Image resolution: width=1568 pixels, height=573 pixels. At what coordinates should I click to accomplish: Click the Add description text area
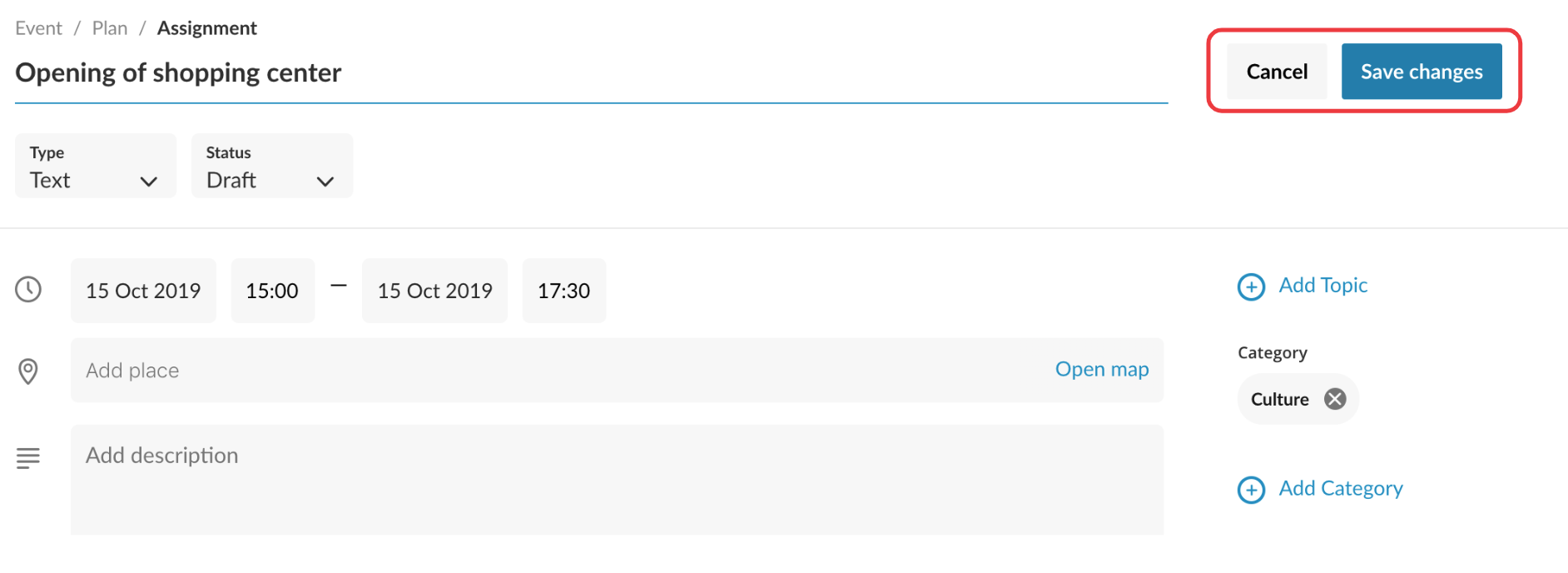pos(616,479)
